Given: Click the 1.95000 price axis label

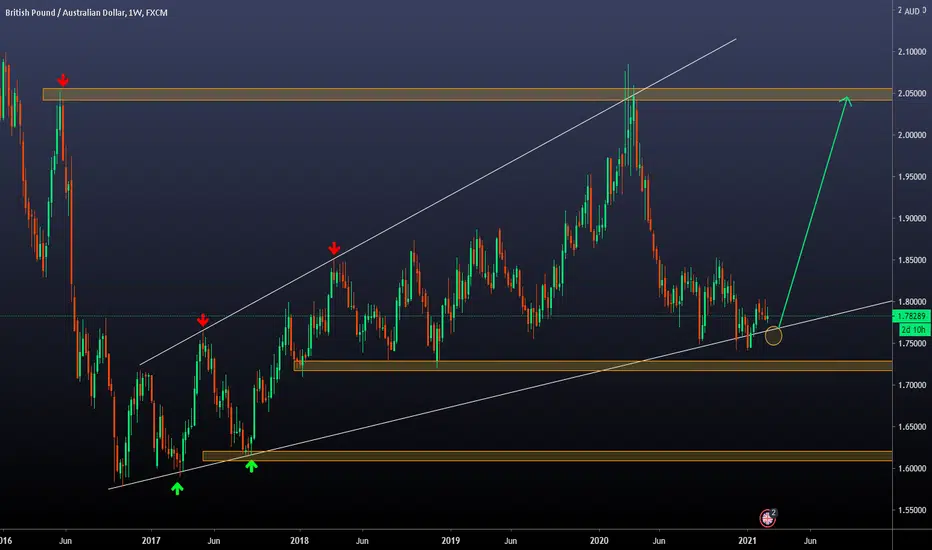Looking at the screenshot, I should pos(912,177).
